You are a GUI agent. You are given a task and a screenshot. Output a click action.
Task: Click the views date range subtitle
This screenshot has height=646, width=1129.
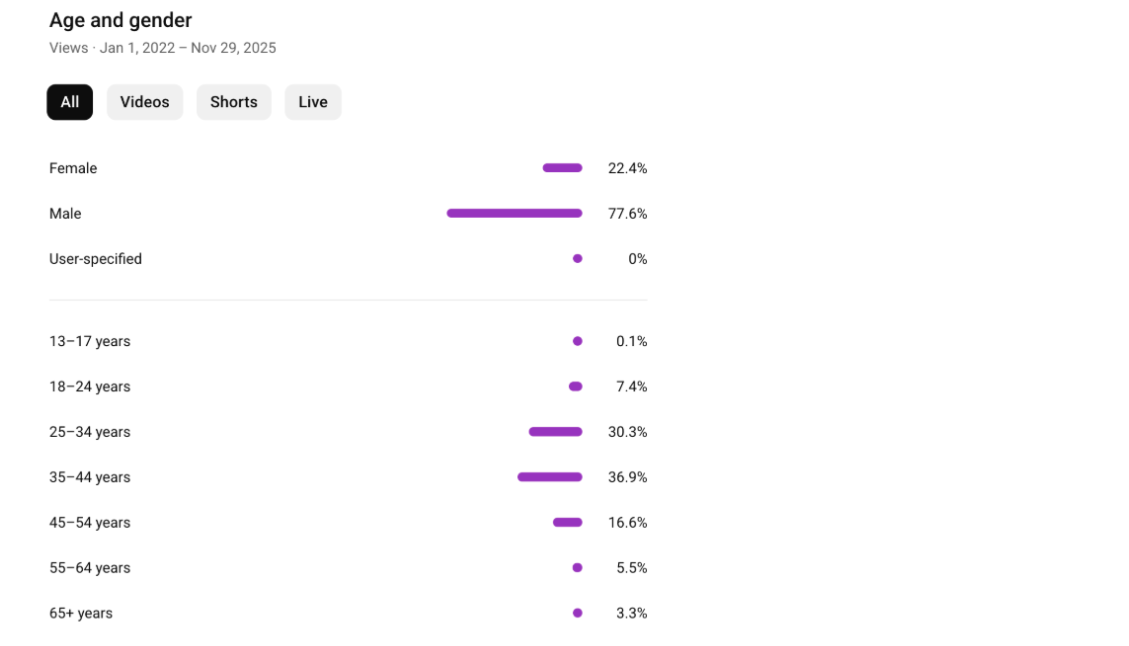coord(162,48)
